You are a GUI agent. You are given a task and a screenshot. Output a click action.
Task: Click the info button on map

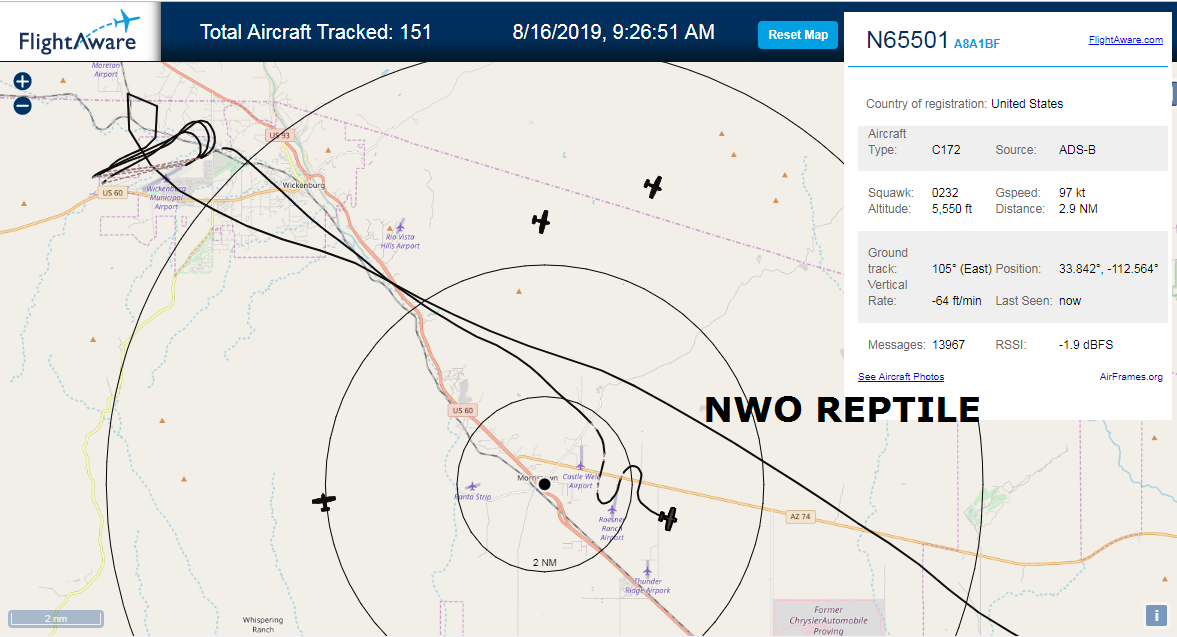[1156, 615]
